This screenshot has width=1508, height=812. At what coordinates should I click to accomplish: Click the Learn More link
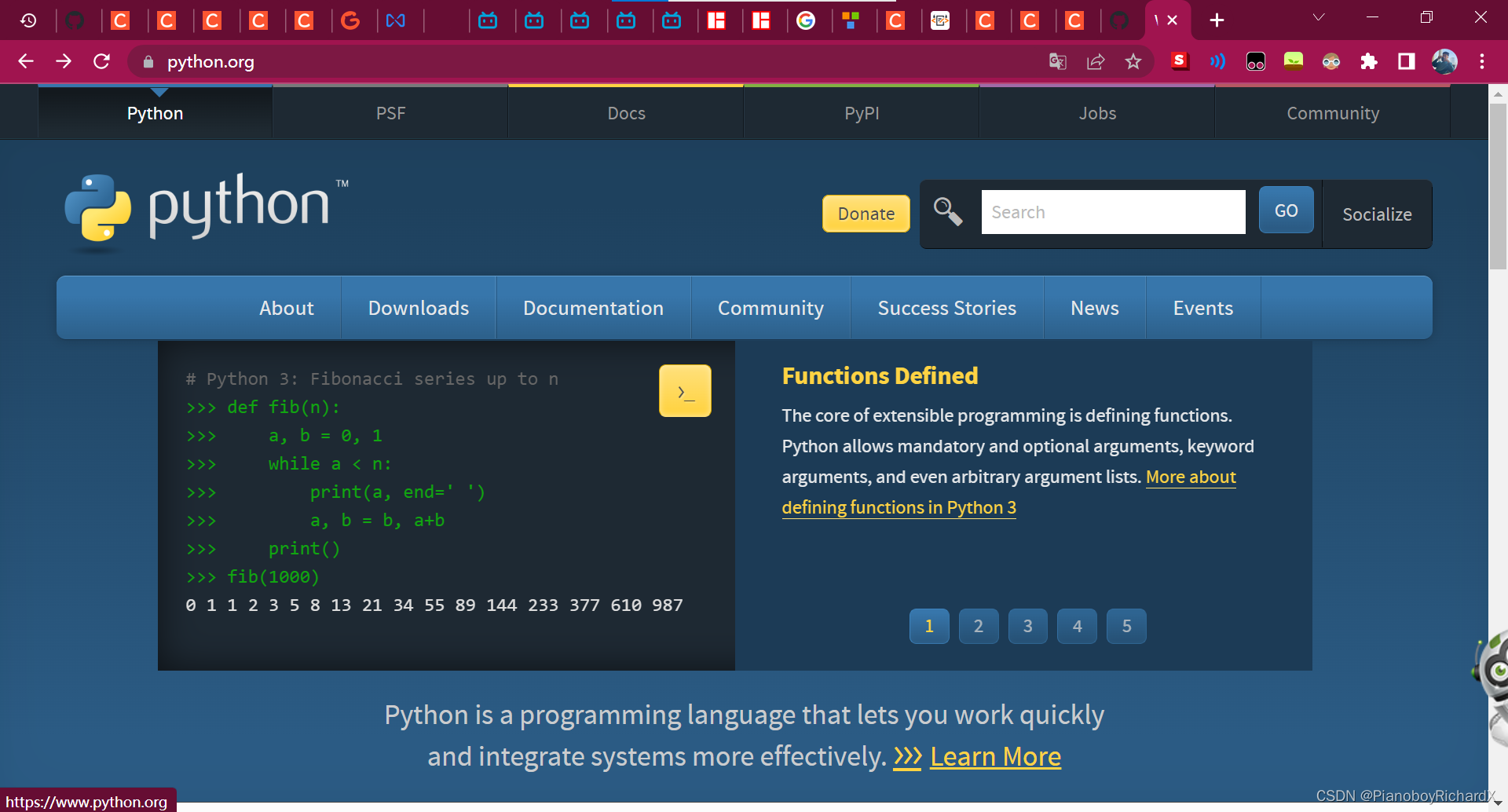(995, 757)
